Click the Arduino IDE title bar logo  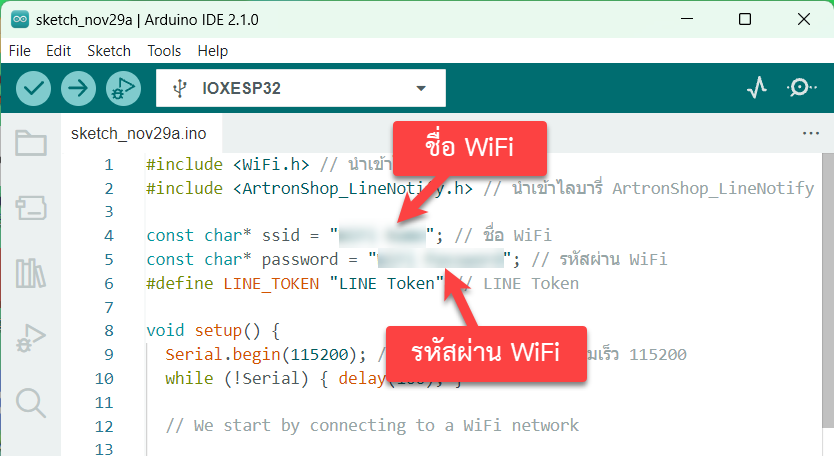click(x=20, y=20)
